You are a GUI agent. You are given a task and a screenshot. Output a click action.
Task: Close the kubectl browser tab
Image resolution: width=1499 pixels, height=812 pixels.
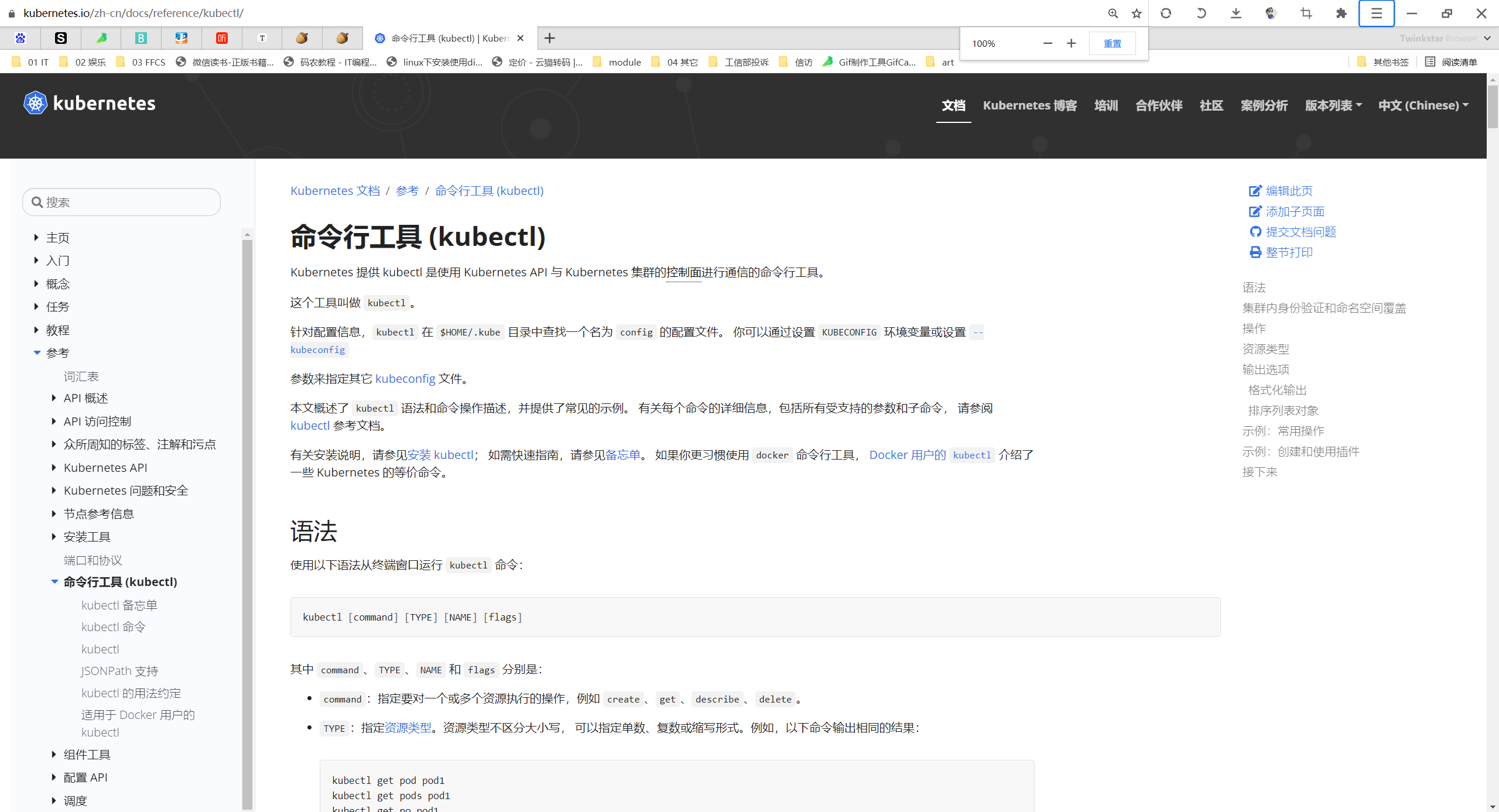click(x=521, y=38)
